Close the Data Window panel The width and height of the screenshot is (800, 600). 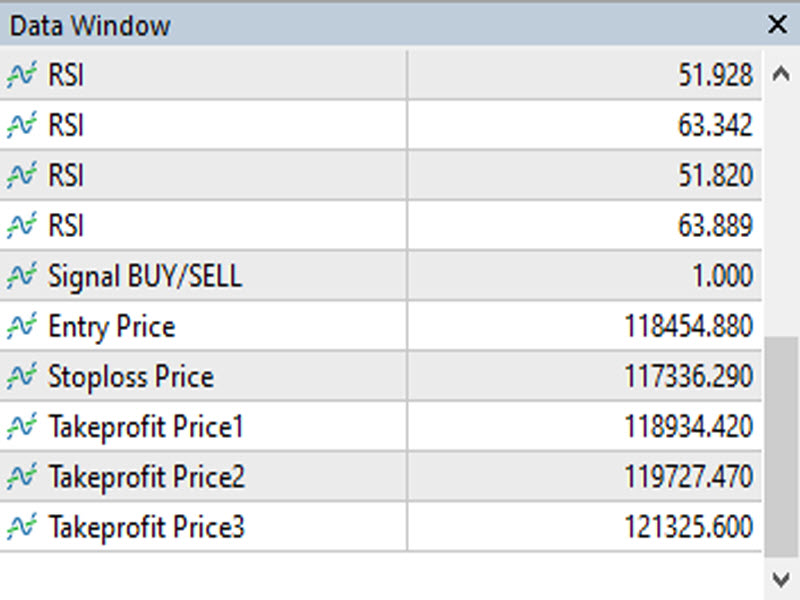click(777, 25)
